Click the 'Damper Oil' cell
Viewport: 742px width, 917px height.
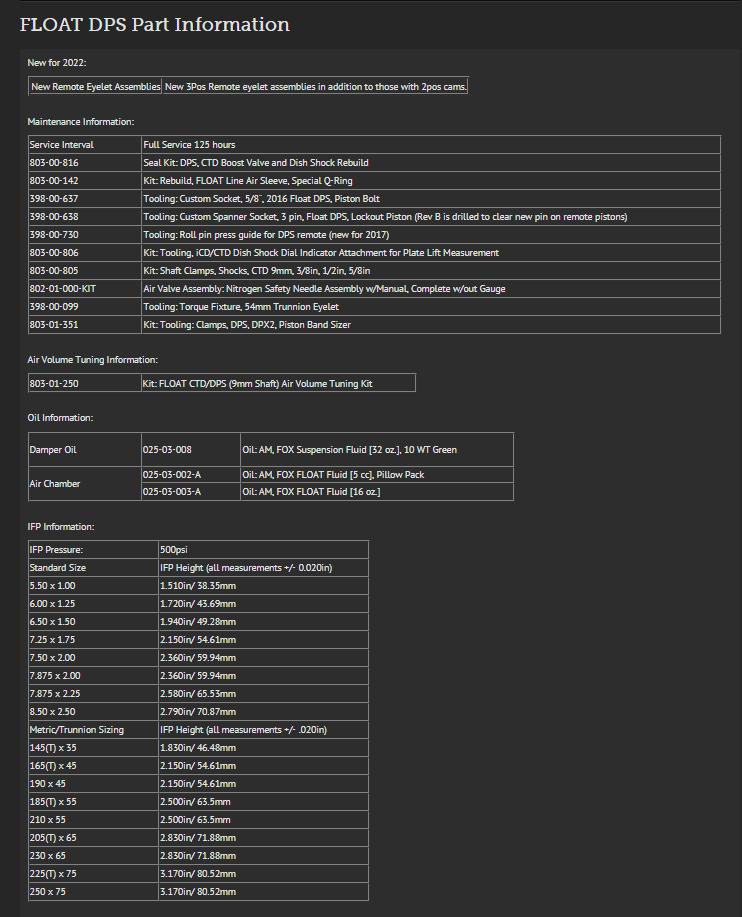click(85, 450)
